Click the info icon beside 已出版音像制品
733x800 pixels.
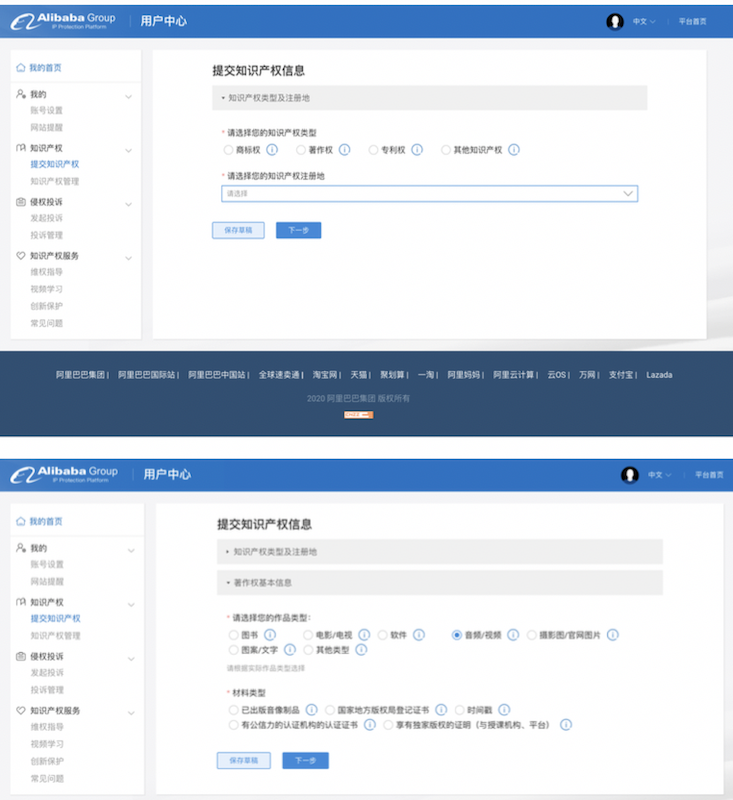312,710
